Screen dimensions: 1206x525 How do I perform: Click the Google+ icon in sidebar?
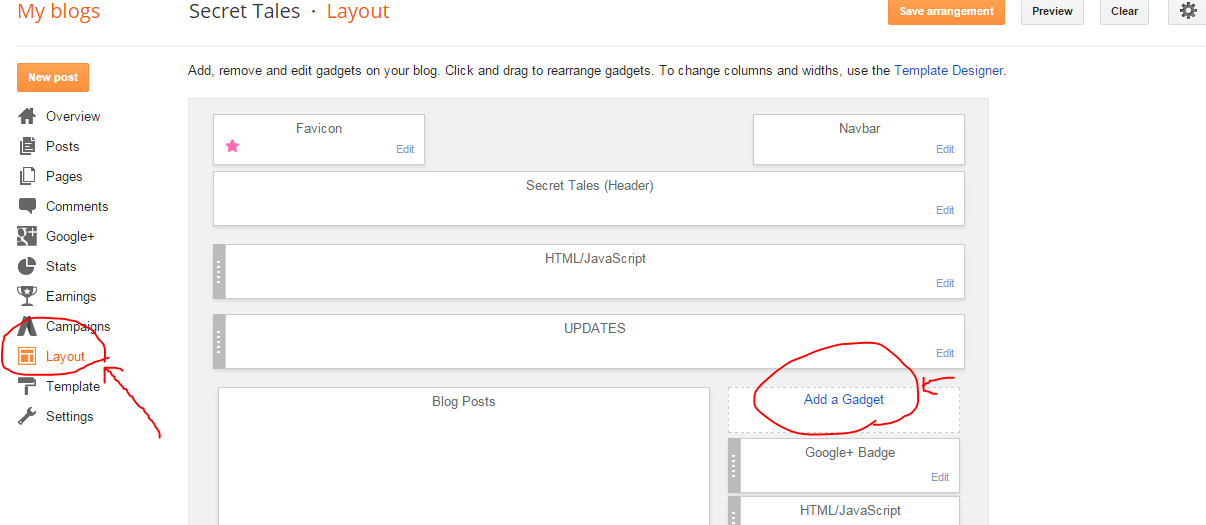(27, 236)
